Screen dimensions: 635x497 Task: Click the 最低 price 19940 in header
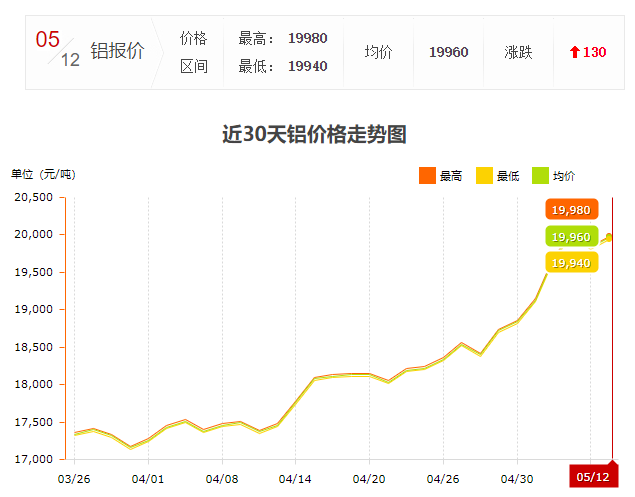pyautogui.click(x=307, y=66)
